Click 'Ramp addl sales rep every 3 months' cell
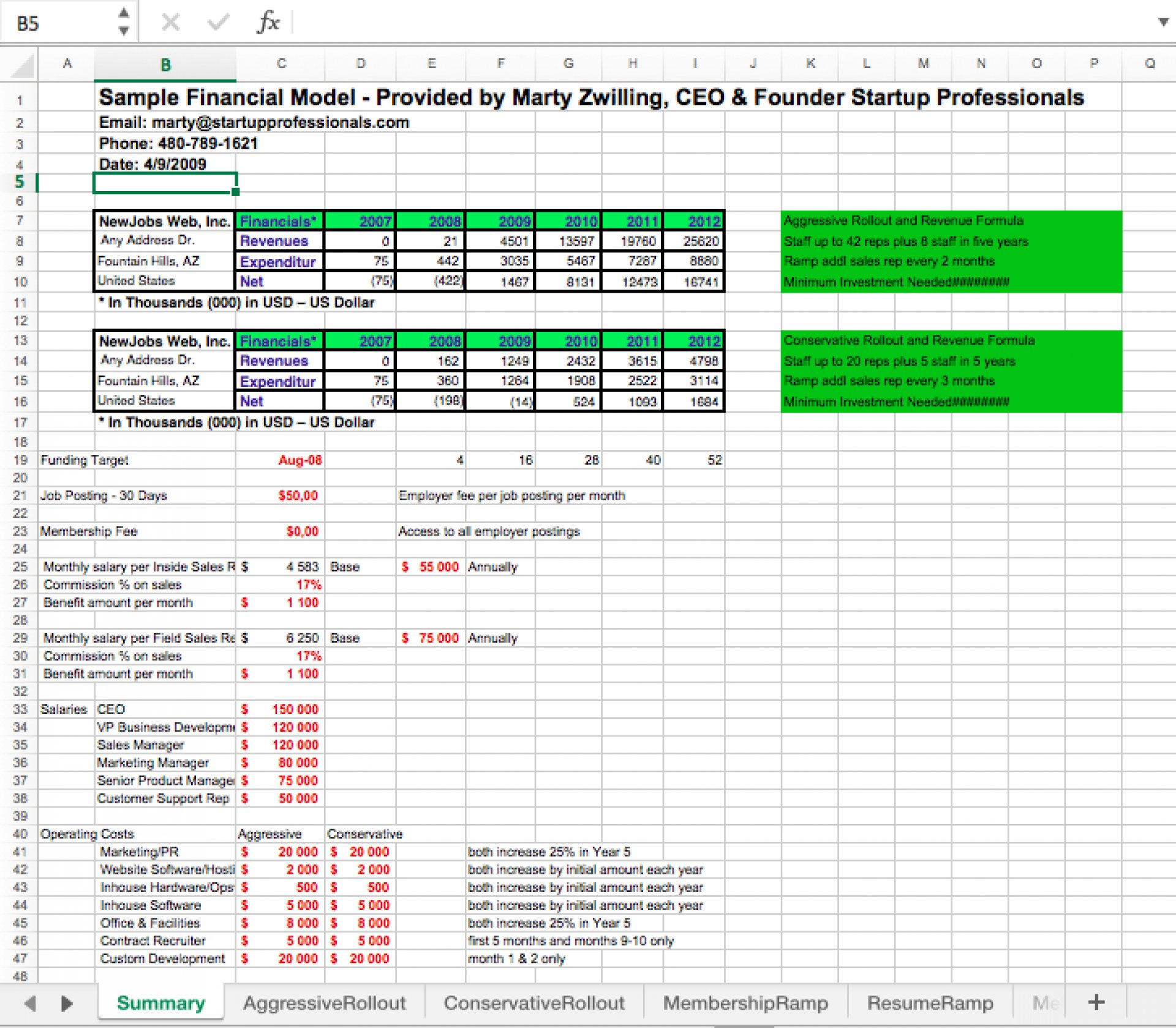This screenshot has height=1028, width=1176. coord(889,381)
